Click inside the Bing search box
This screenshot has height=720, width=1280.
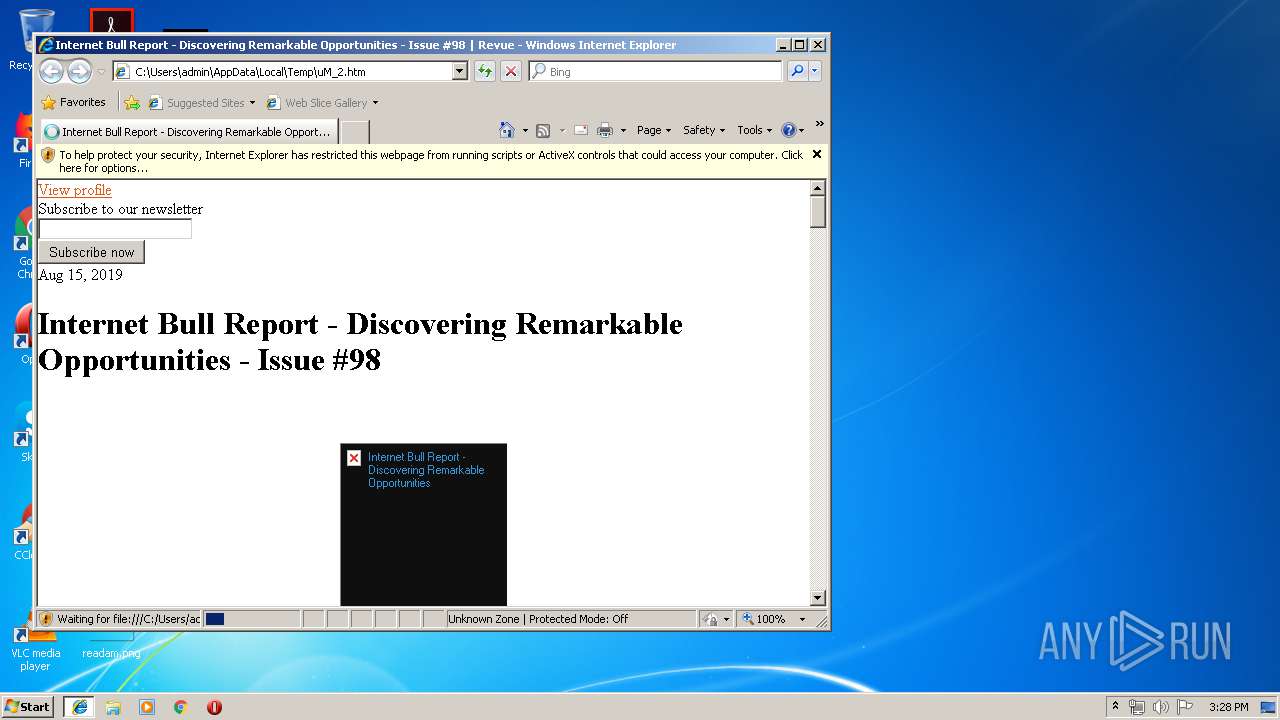pyautogui.click(x=656, y=71)
